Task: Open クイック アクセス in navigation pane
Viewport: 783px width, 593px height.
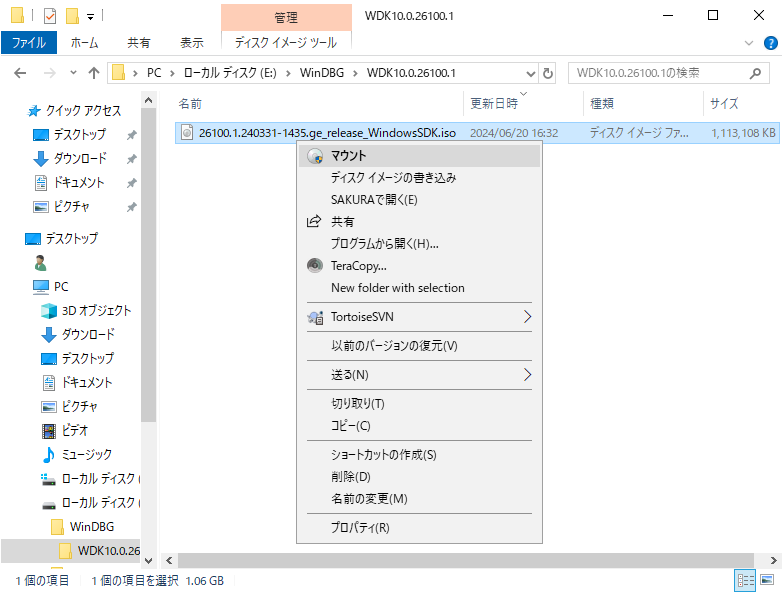Action: click(x=74, y=110)
